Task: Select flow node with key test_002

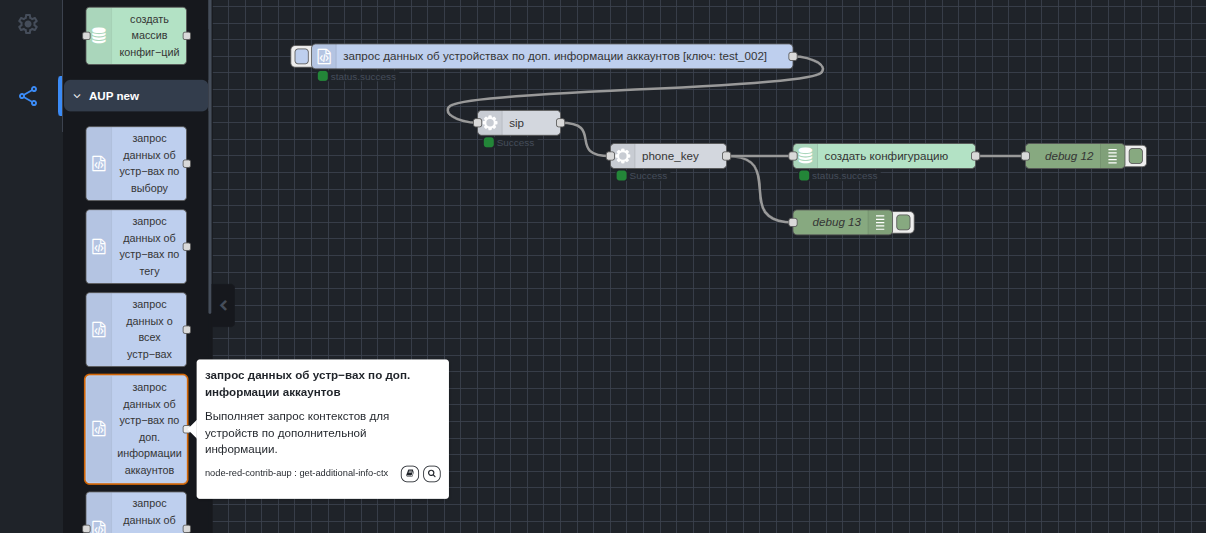Action: (x=552, y=56)
